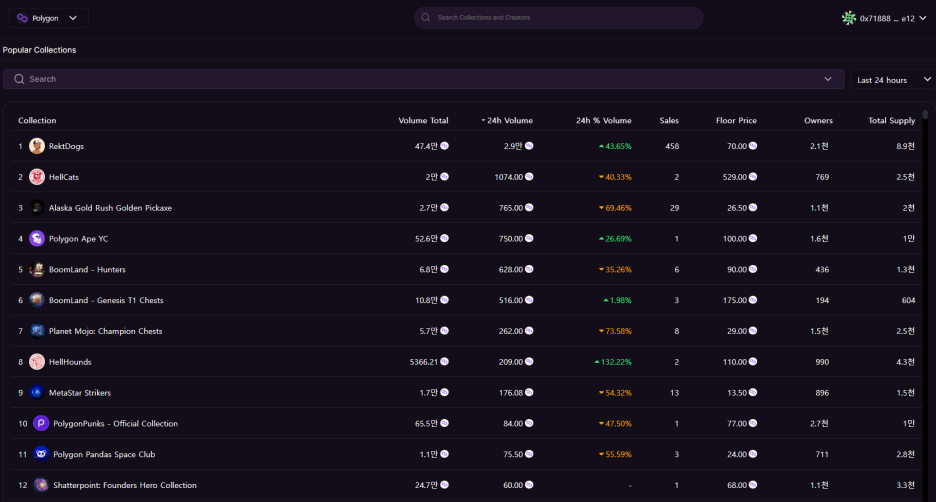Click the magnifier icon in collections search
936x502 pixels.
pos(19,79)
